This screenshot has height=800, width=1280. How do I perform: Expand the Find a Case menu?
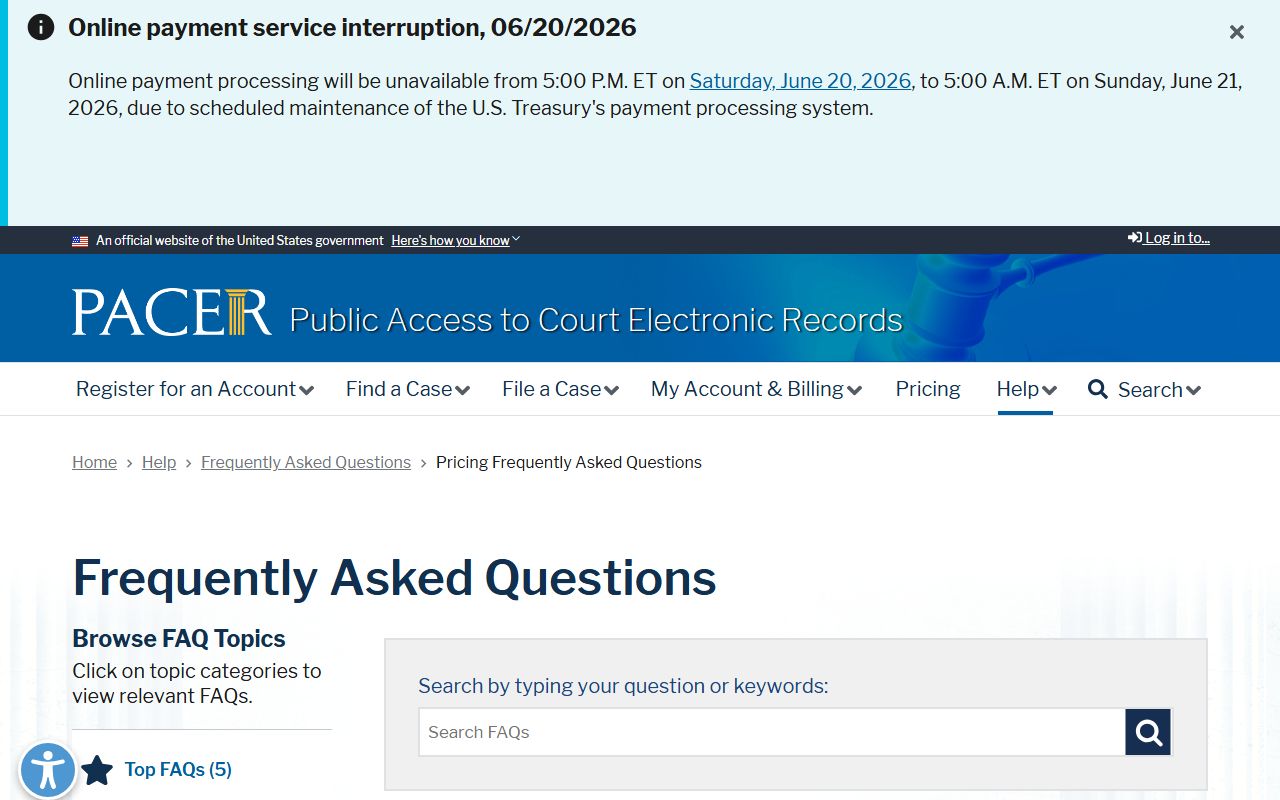pos(408,389)
